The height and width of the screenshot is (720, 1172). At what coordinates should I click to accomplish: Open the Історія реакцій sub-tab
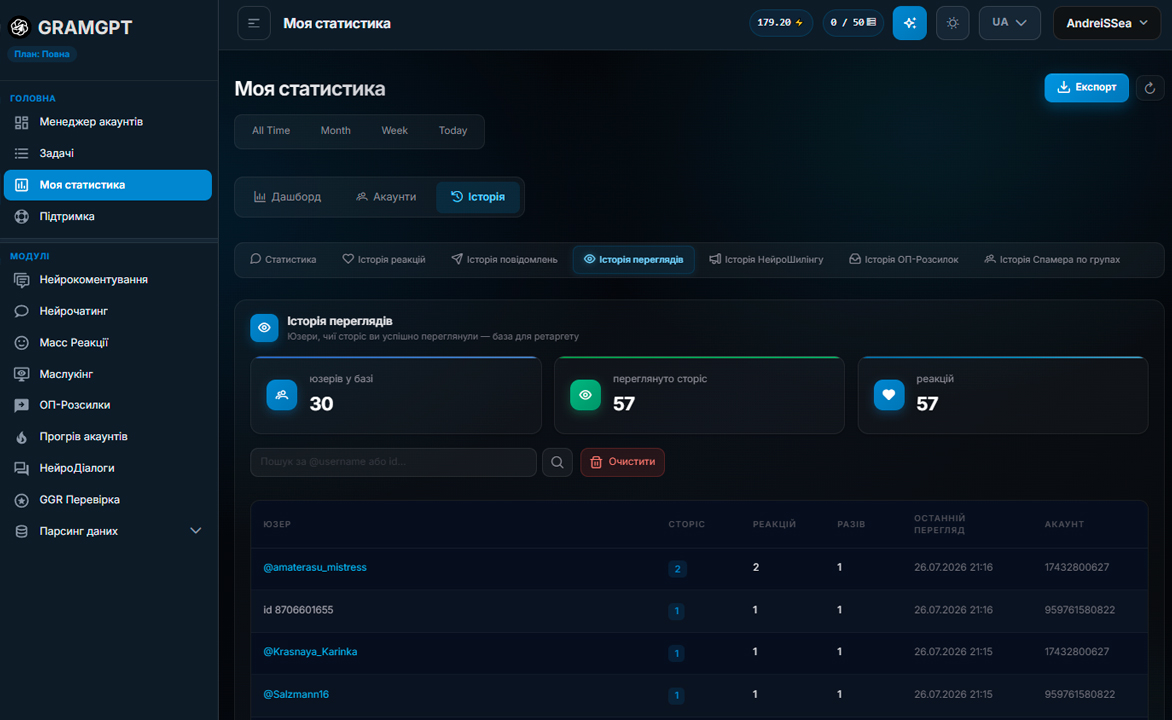tap(384, 259)
